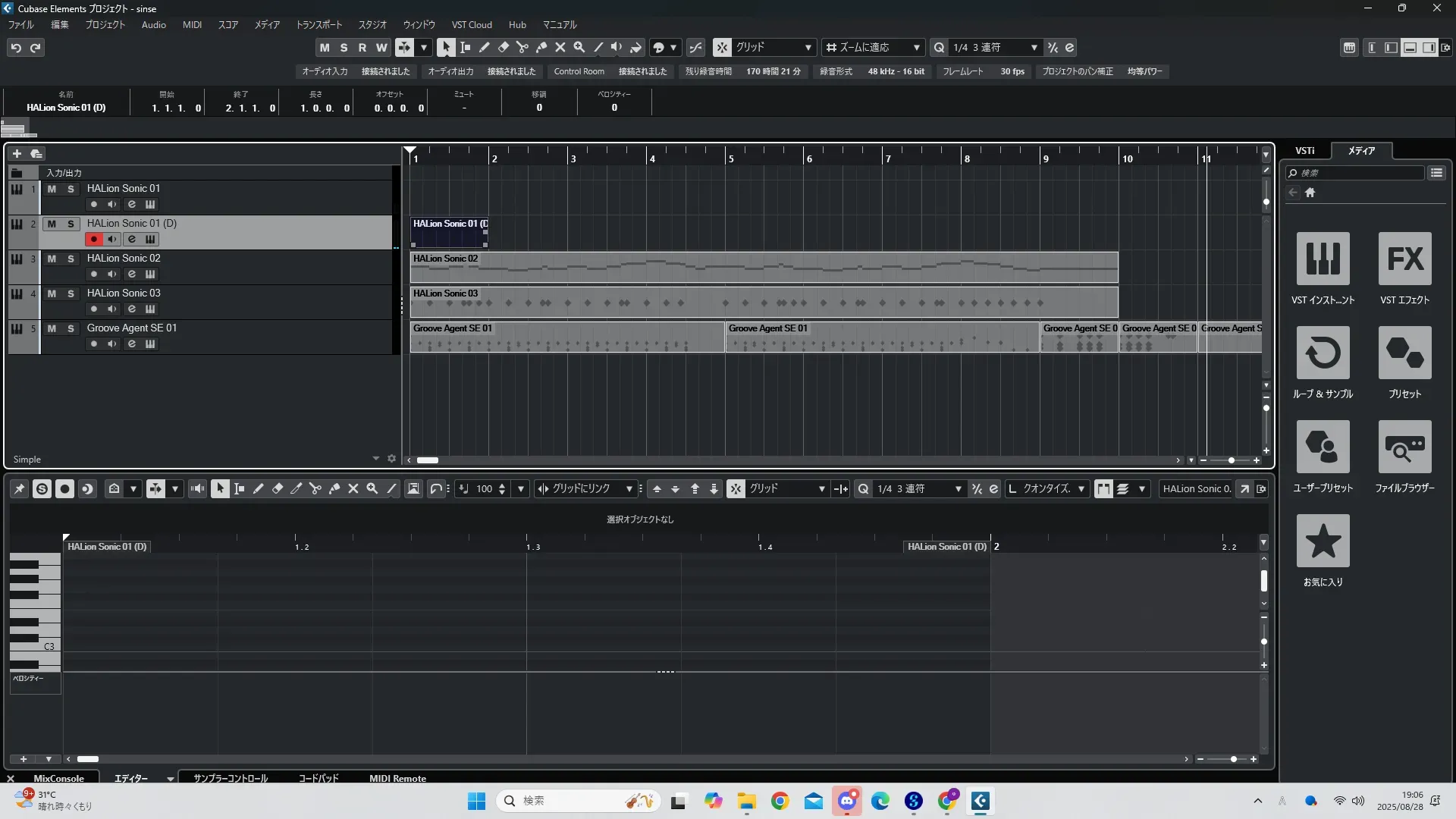
Task: Open Loops & Samples tile
Action: 1323,353
